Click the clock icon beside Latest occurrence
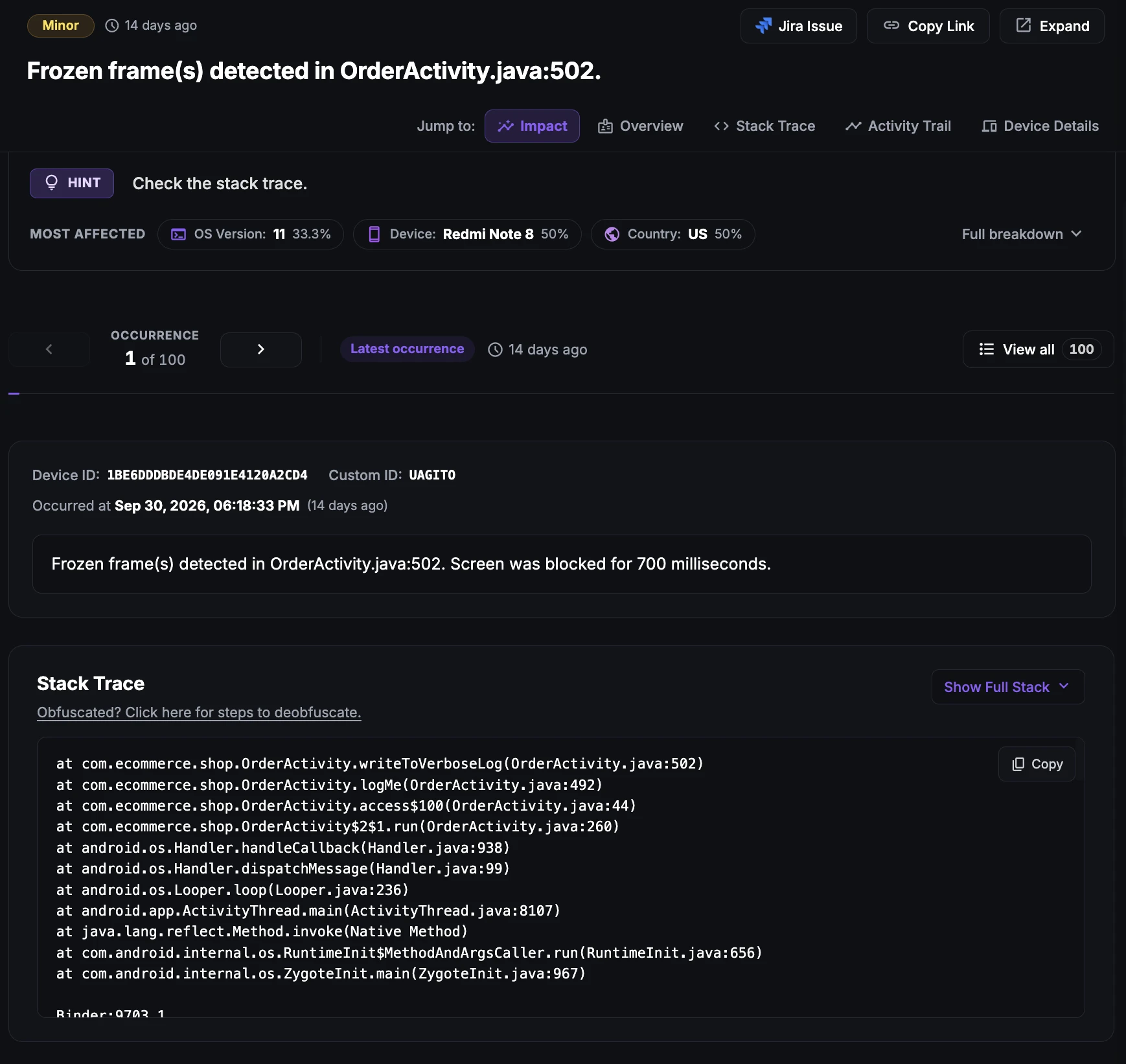The width and height of the screenshot is (1126, 1064). coord(495,350)
